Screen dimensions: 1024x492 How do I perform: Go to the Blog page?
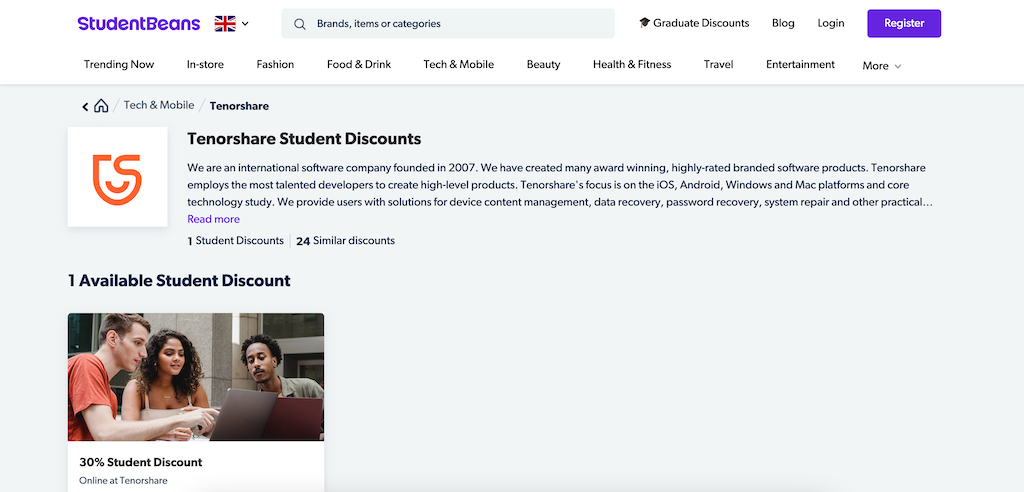coord(783,23)
